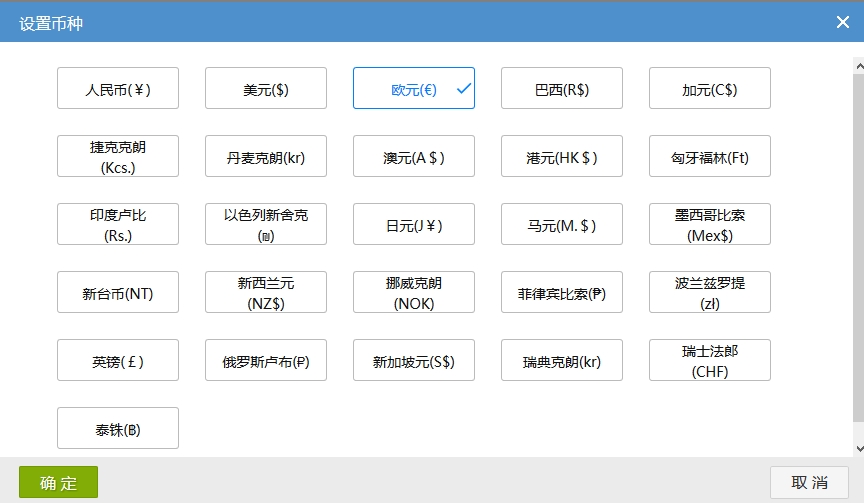Click the selected 欧元(€) option
The height and width of the screenshot is (503, 864).
pyautogui.click(x=414, y=88)
